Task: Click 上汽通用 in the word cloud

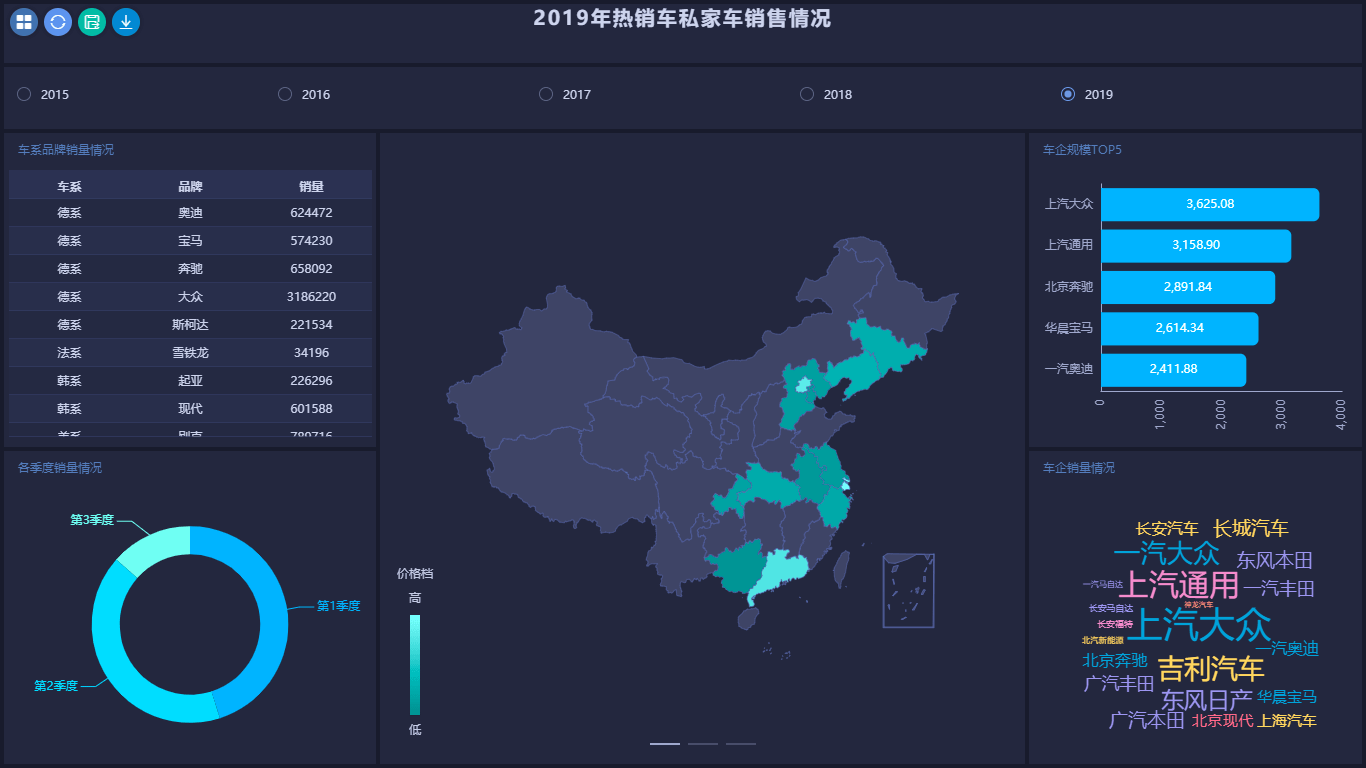Action: pos(1185,585)
